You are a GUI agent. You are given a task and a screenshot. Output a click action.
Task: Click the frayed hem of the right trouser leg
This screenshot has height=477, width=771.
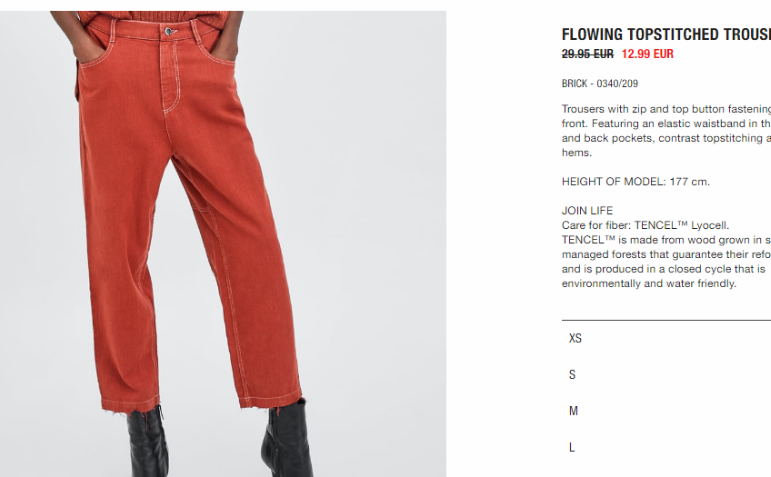coord(270,399)
